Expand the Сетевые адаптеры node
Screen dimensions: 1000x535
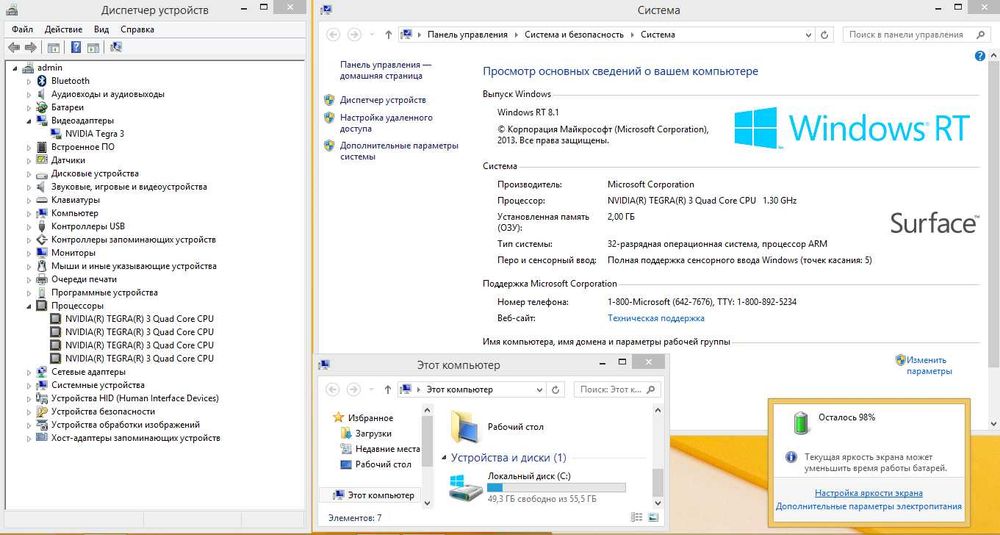pos(29,372)
